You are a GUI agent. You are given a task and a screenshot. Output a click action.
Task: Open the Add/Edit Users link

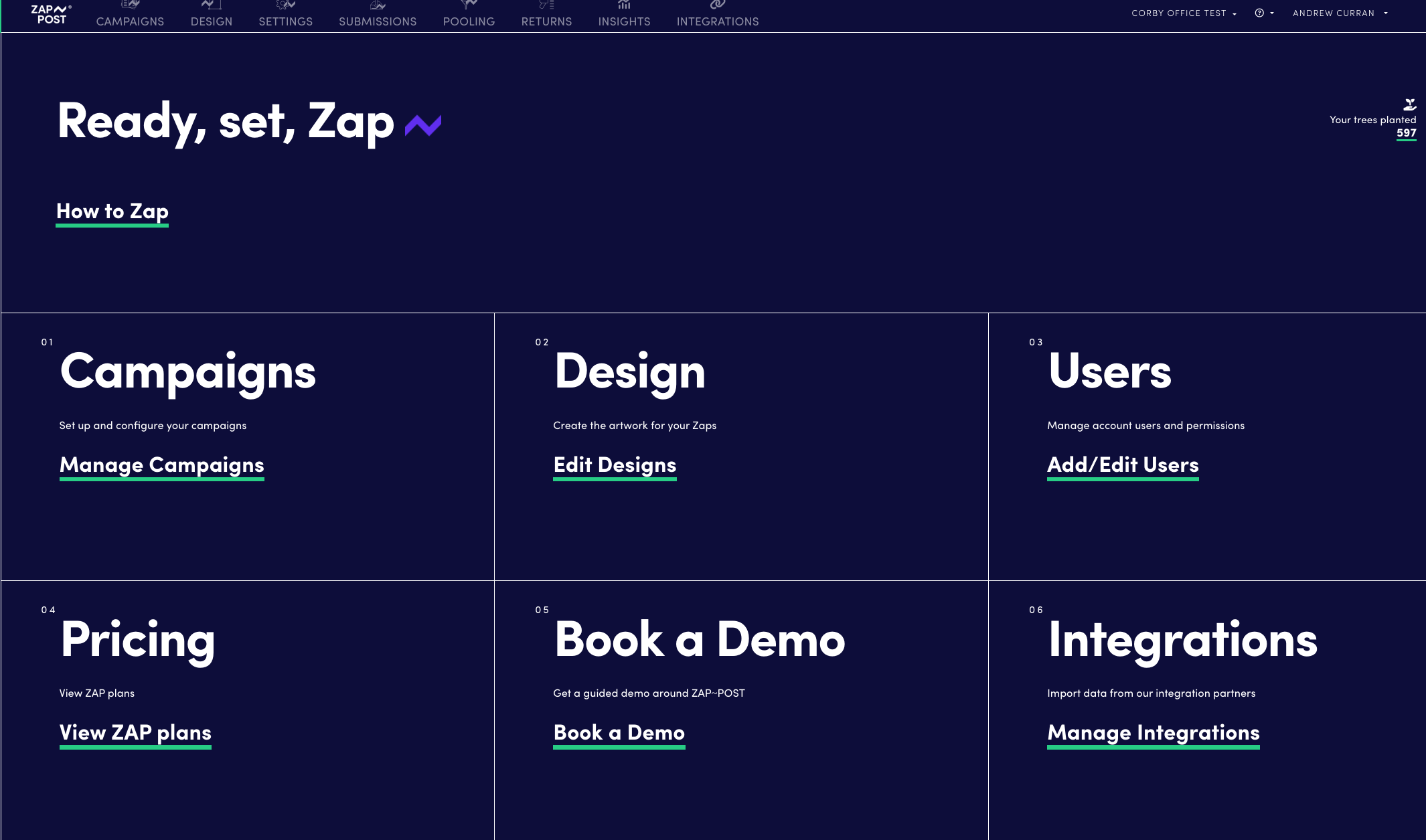[x=1123, y=465]
